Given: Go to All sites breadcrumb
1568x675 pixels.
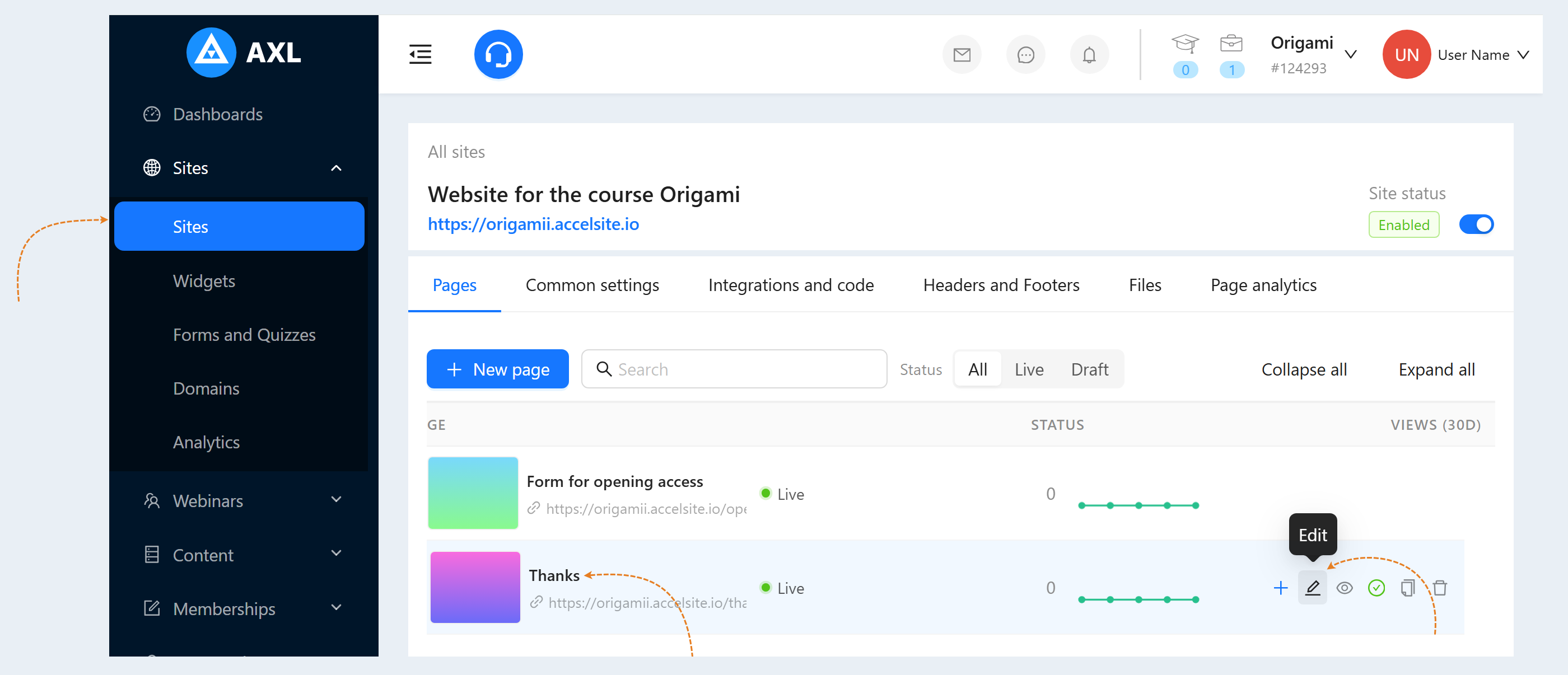Looking at the screenshot, I should coord(456,152).
